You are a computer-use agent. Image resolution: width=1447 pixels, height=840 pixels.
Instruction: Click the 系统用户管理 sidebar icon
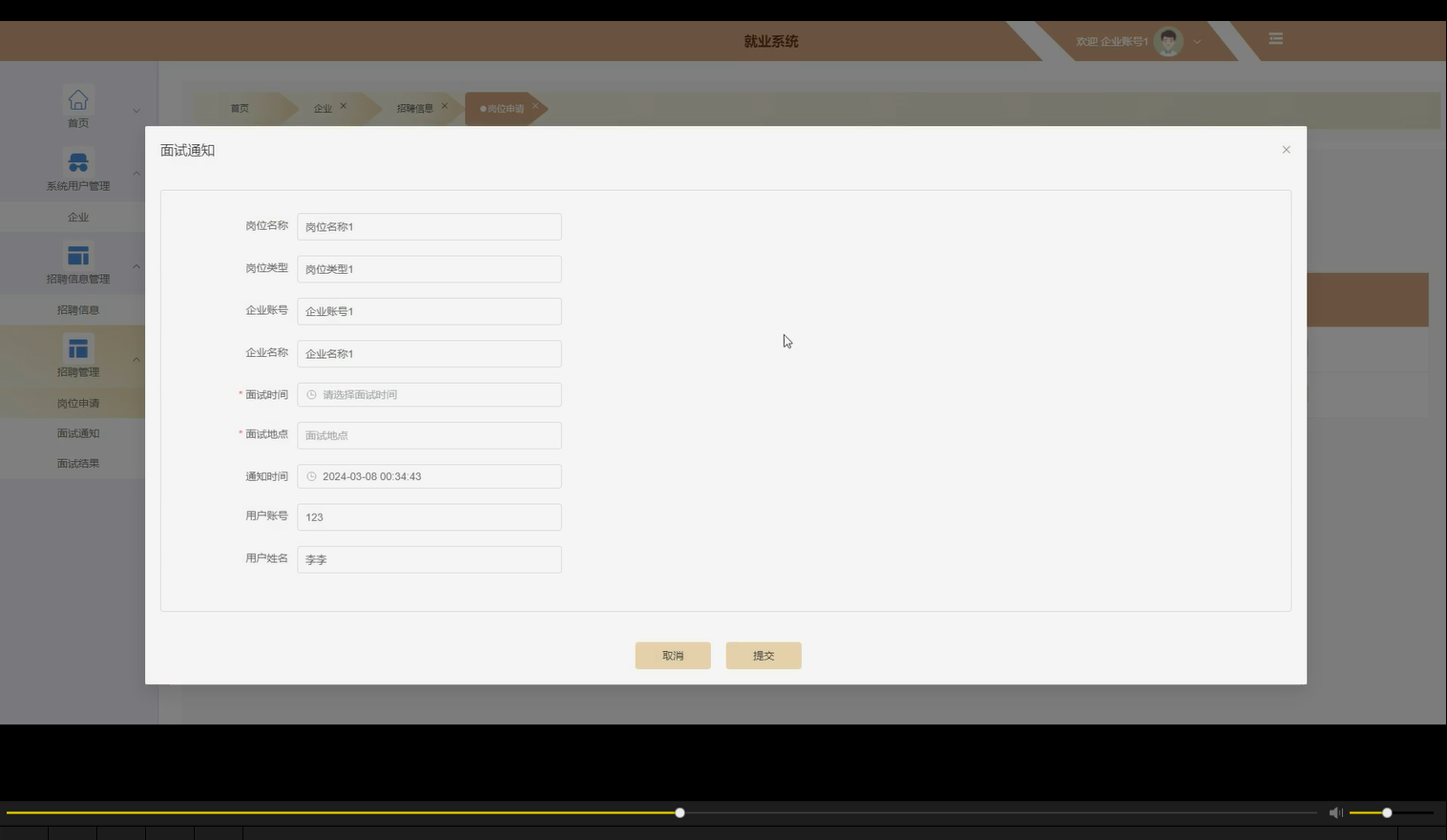(78, 162)
